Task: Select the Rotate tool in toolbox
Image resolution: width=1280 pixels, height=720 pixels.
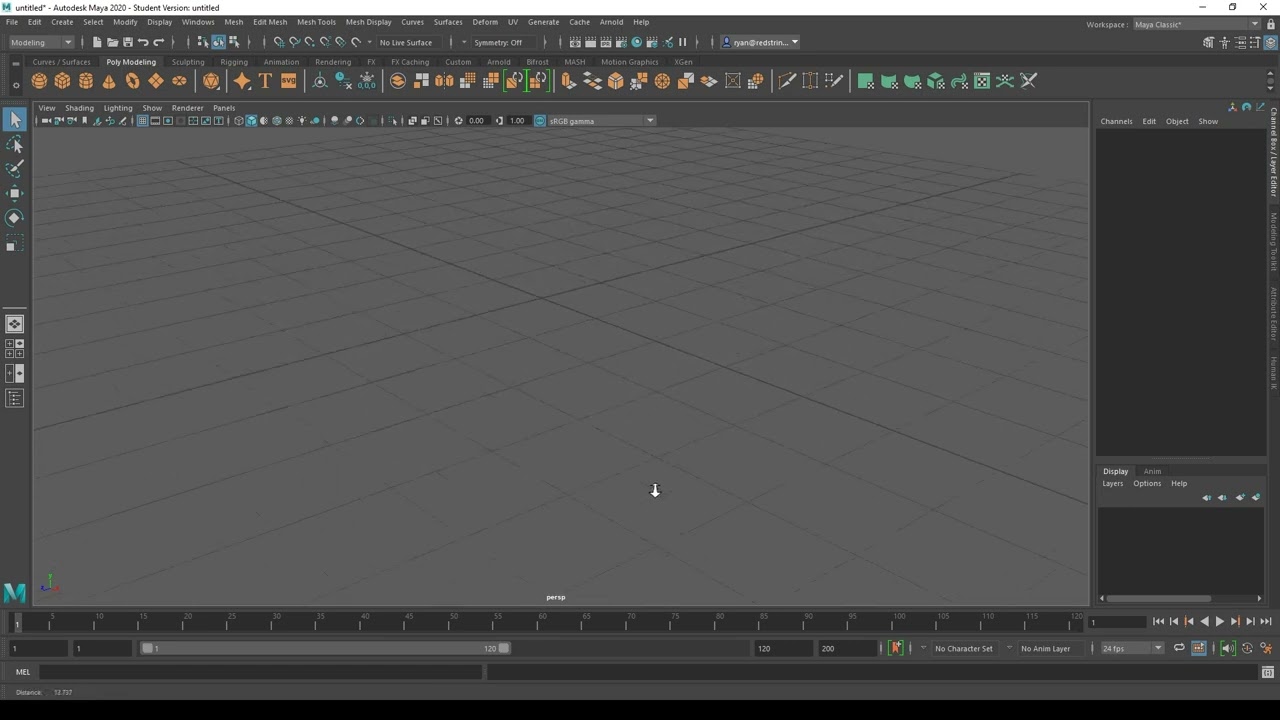Action: tap(14, 218)
